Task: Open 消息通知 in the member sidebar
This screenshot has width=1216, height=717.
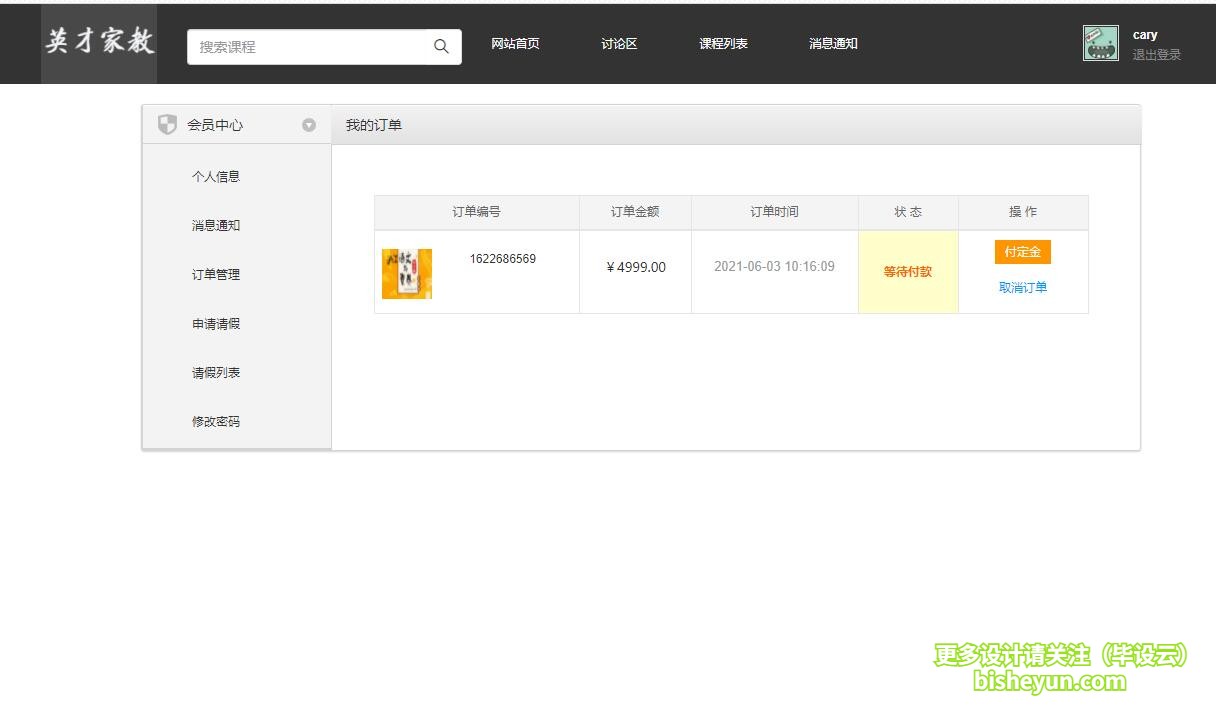Action: 216,226
